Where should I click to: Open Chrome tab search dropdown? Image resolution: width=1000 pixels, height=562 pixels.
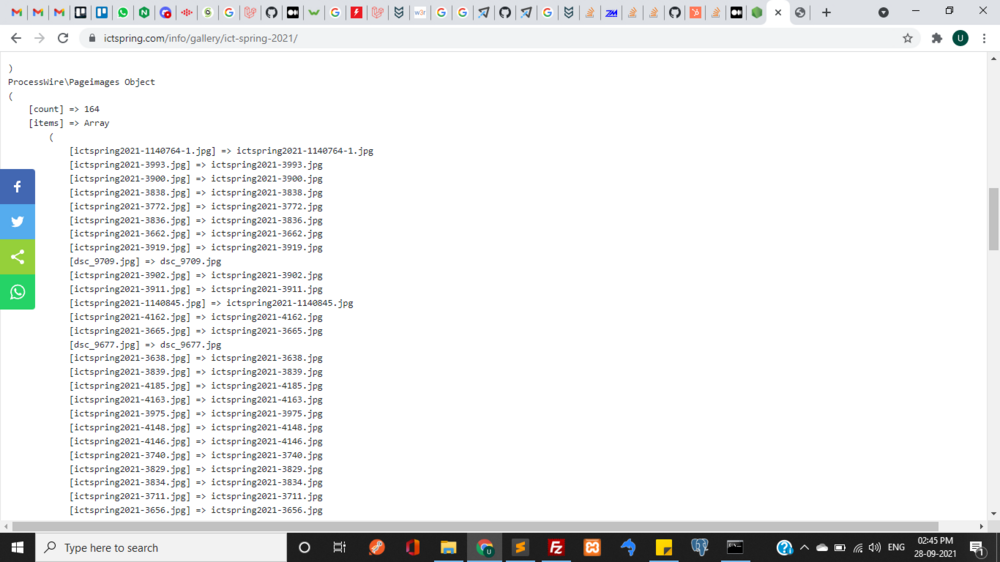(883, 12)
